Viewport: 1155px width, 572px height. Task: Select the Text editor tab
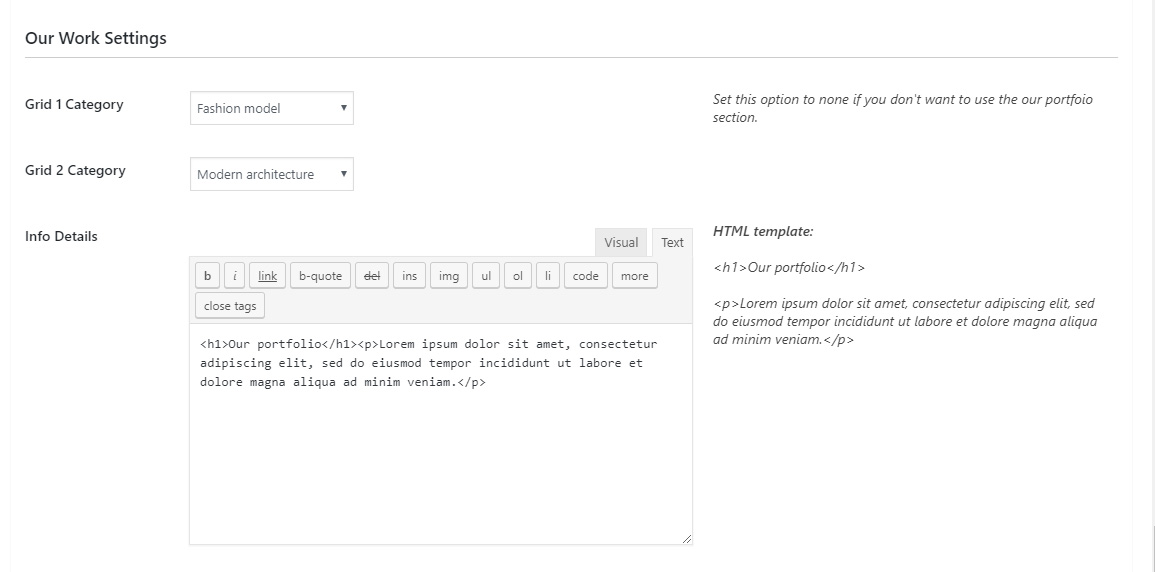[x=672, y=242]
